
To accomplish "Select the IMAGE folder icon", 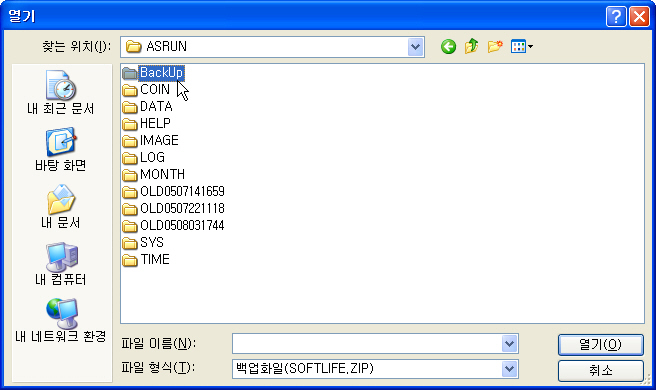I will pyautogui.click(x=130, y=141).
